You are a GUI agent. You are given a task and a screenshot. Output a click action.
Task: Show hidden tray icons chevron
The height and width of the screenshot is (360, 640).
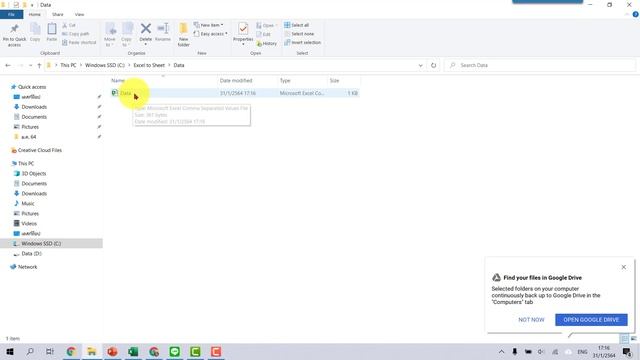click(501, 352)
